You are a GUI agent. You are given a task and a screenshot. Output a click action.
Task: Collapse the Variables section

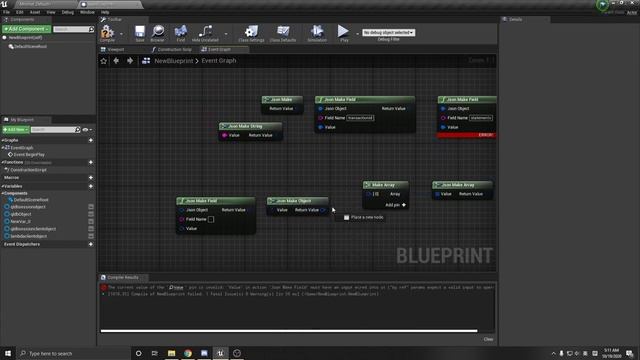[x=2, y=186]
